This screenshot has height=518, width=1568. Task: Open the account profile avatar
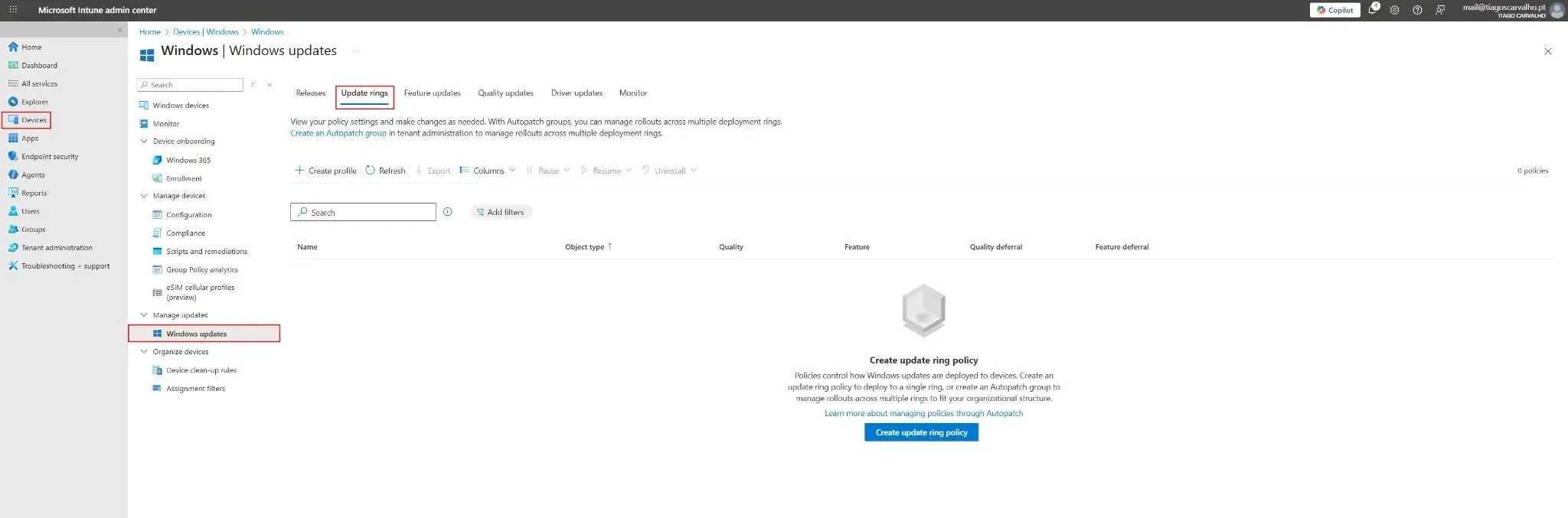1557,10
